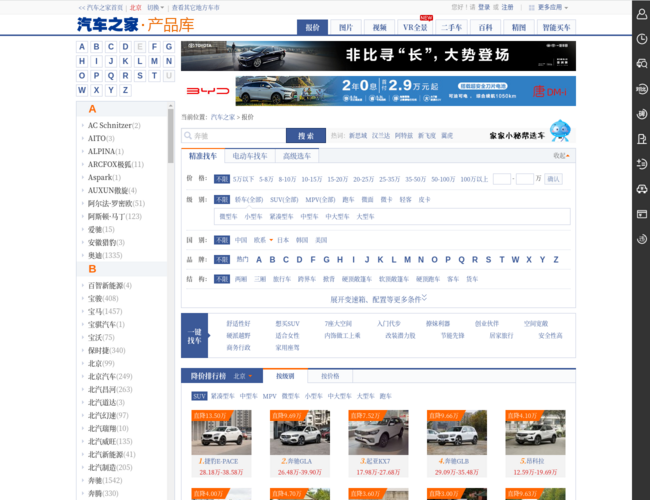Image resolution: width=650 pixels, height=500 pixels.
Task: Open the 更多应用 dropdown
Action: coord(553,7)
